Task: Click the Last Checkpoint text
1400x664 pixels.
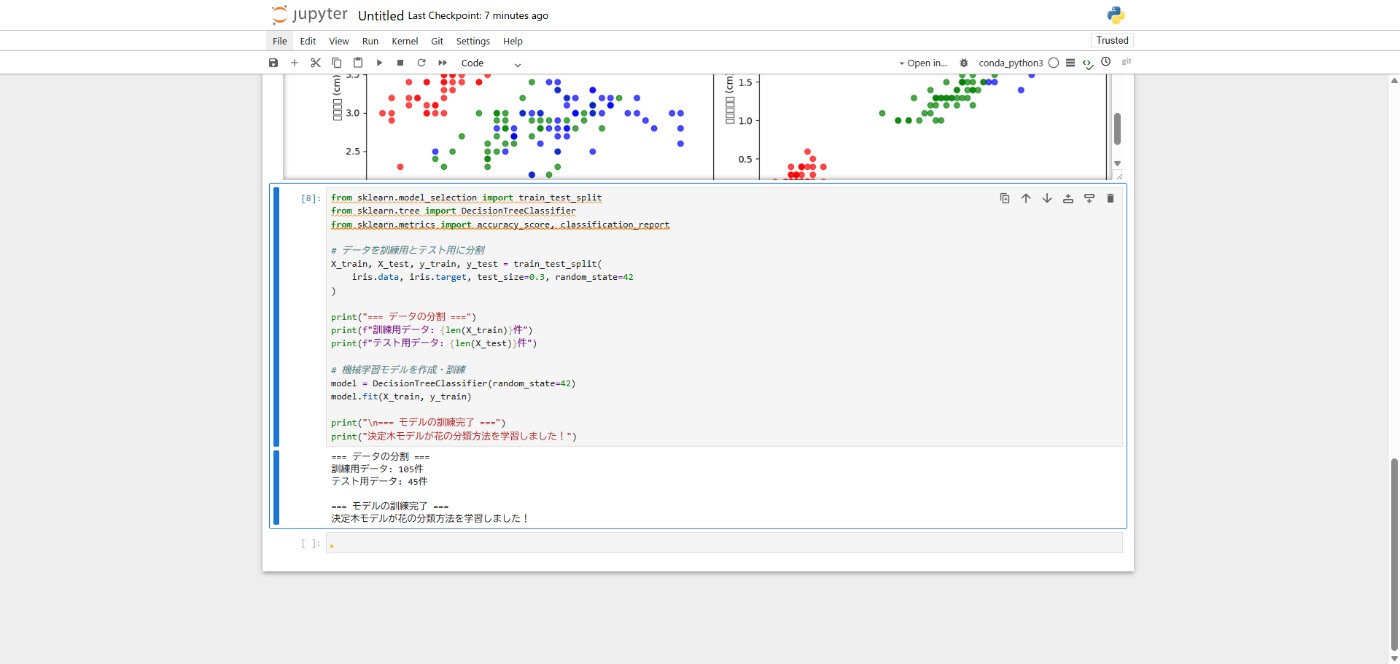Action: 478,16
